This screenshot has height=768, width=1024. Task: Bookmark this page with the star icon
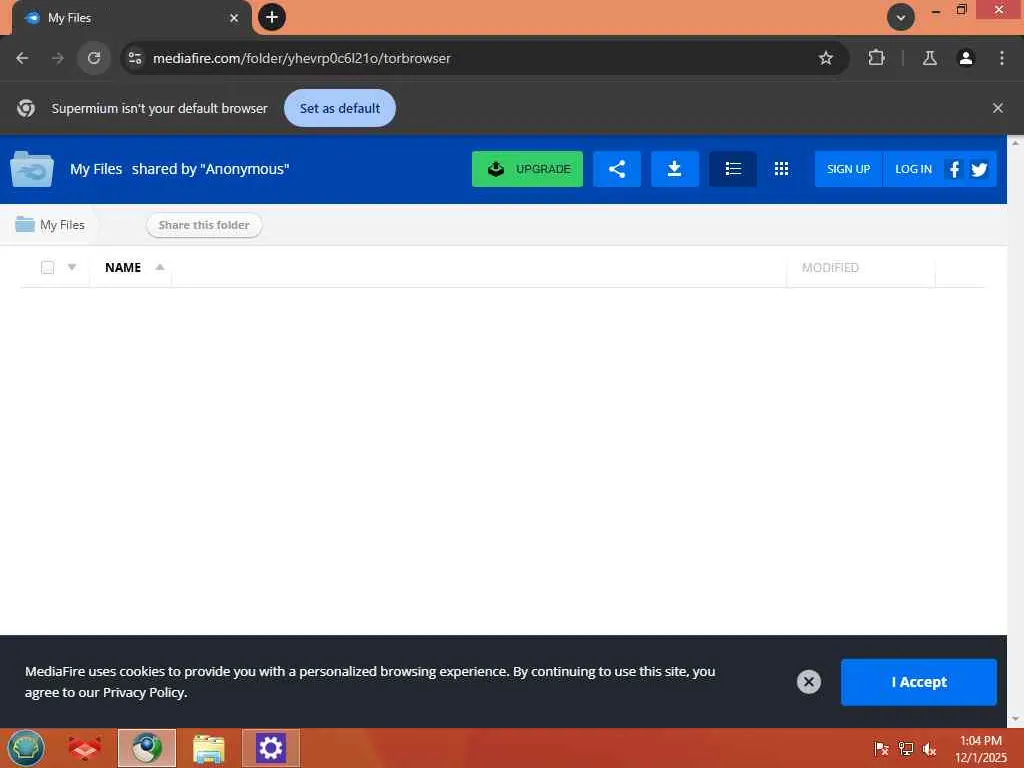(x=825, y=58)
